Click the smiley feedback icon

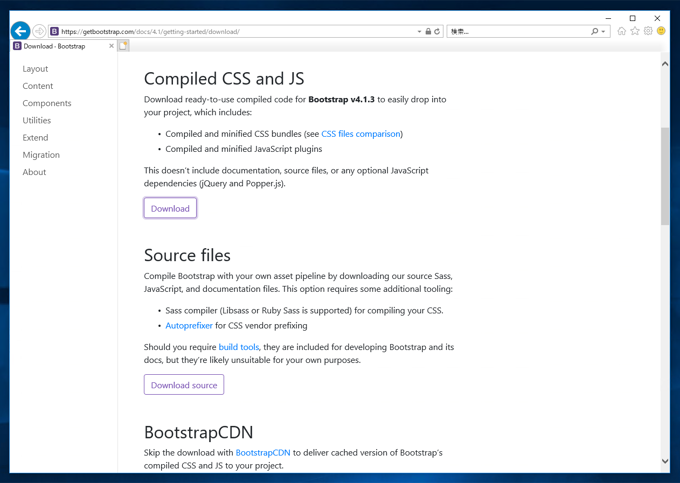coord(661,31)
